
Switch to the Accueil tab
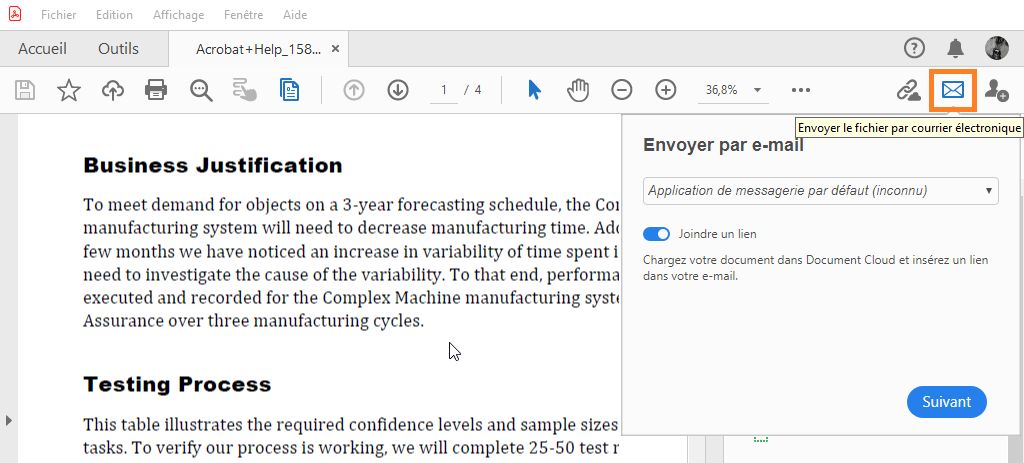point(42,49)
